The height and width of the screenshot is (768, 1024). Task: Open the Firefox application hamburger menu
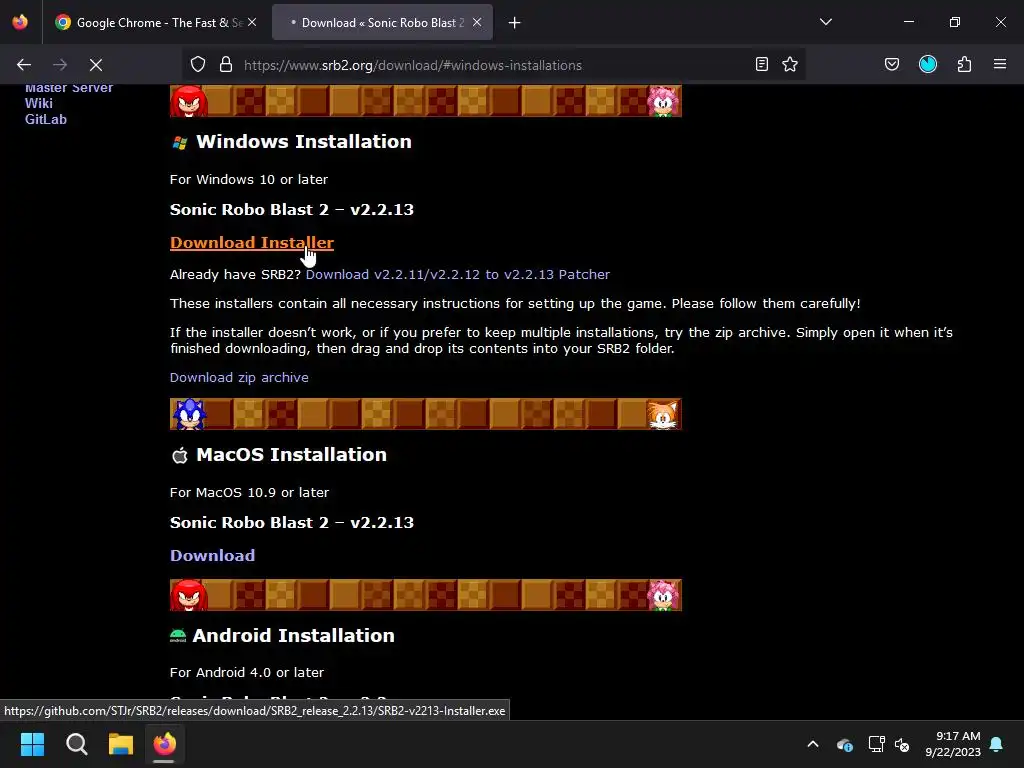(1000, 65)
